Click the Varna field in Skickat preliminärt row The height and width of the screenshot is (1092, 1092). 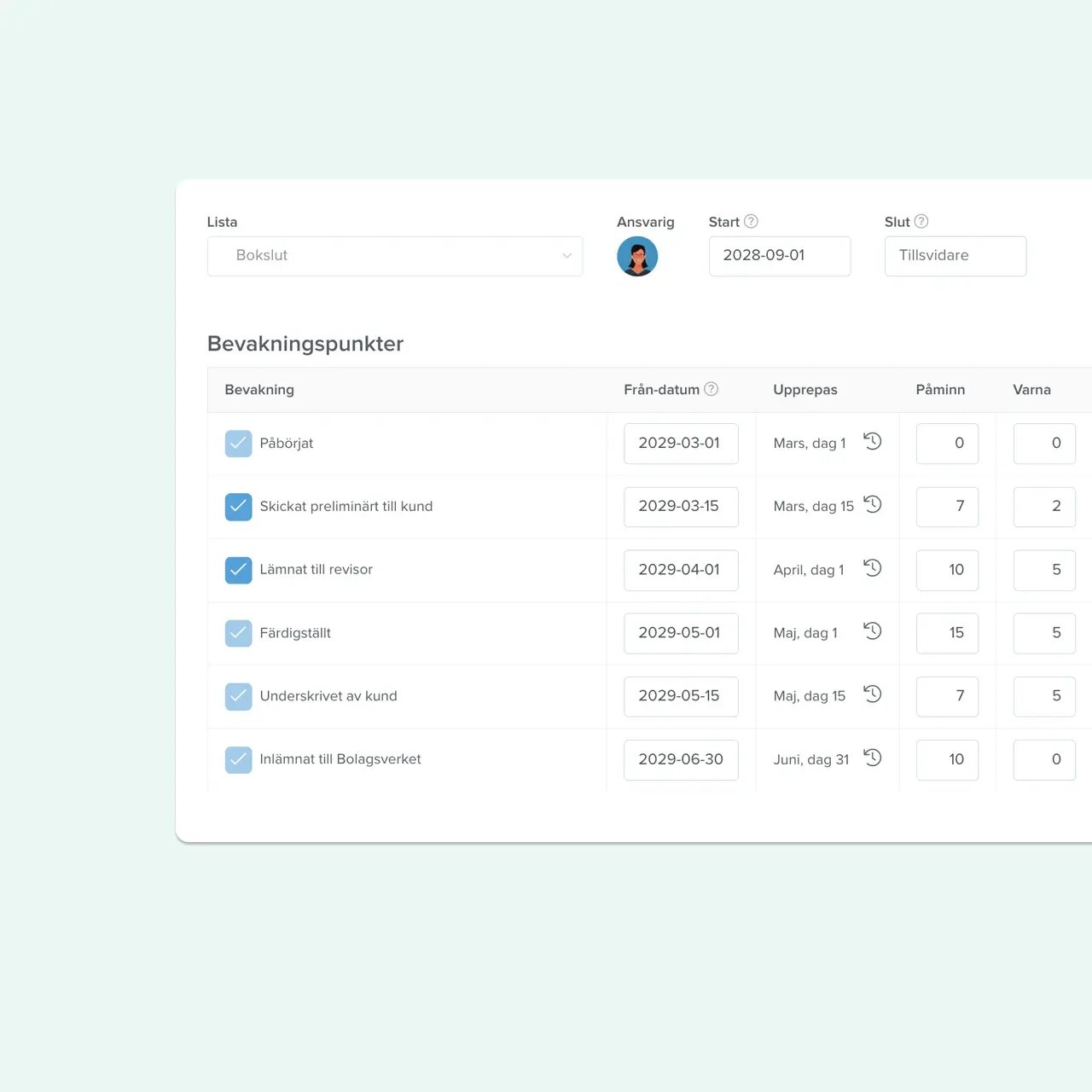point(1044,507)
